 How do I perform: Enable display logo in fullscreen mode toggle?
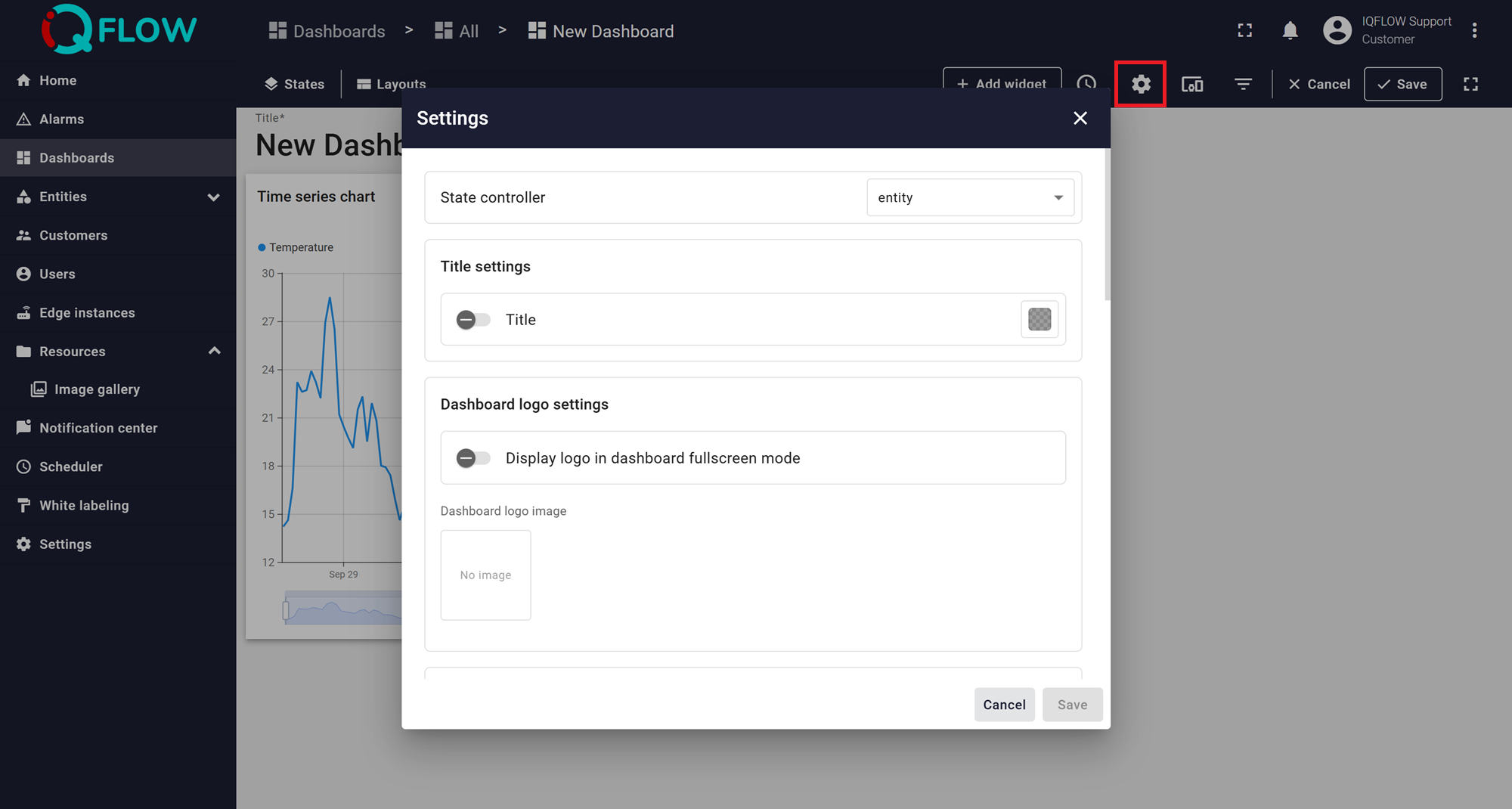[x=473, y=458]
